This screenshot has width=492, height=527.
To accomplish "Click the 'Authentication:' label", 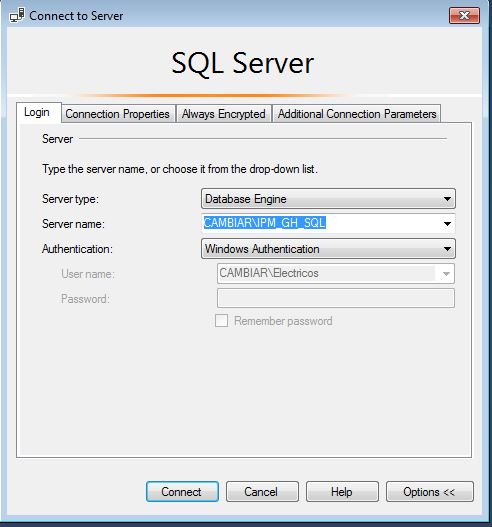I will pos(77,249).
